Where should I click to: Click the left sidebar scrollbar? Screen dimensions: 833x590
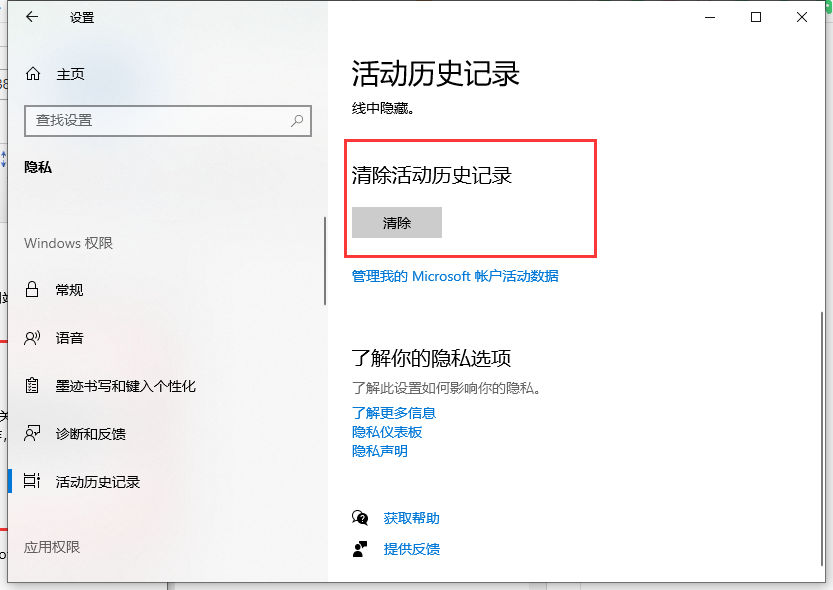click(x=325, y=260)
